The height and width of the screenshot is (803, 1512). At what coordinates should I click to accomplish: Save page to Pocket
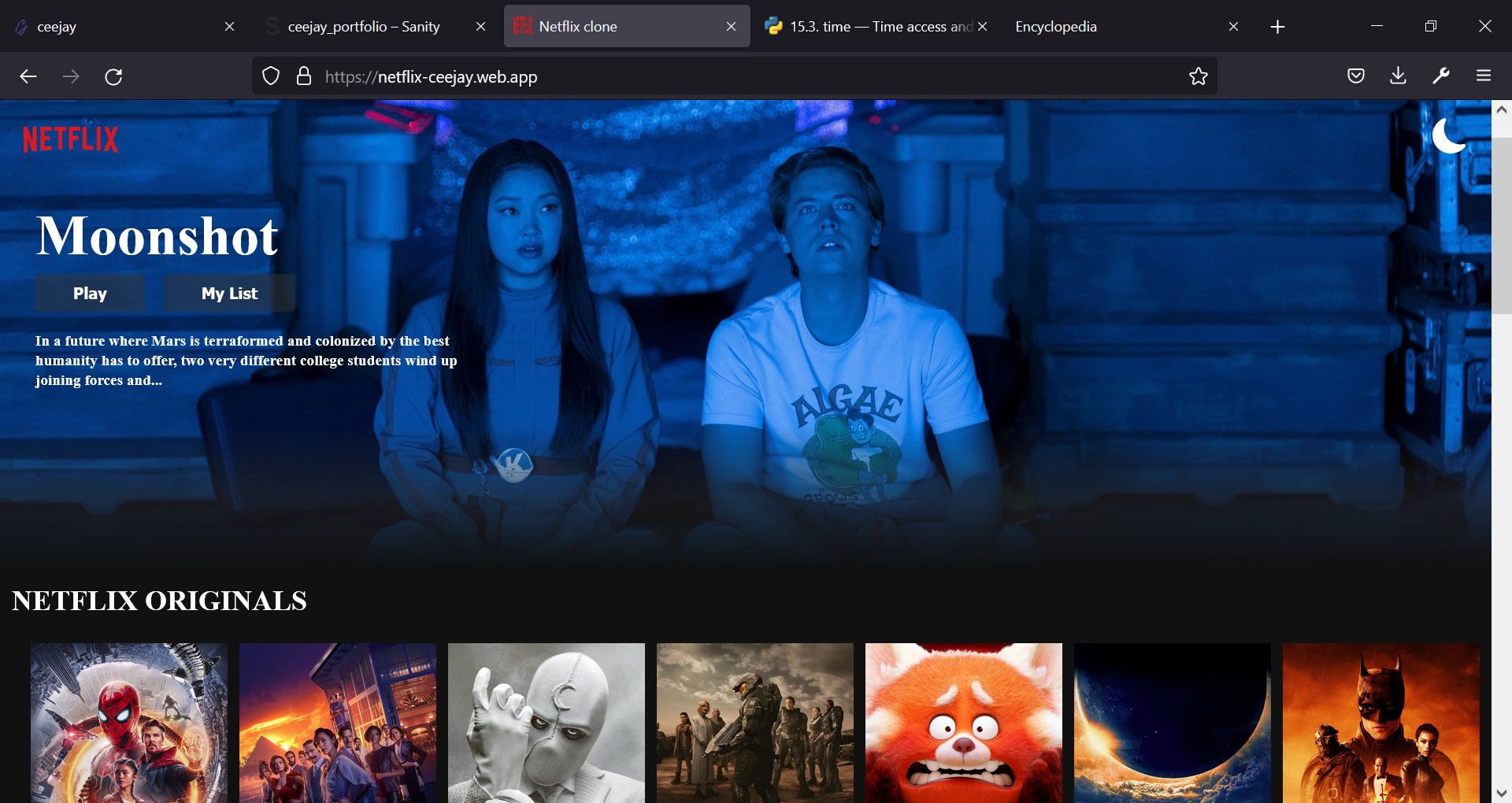point(1356,76)
